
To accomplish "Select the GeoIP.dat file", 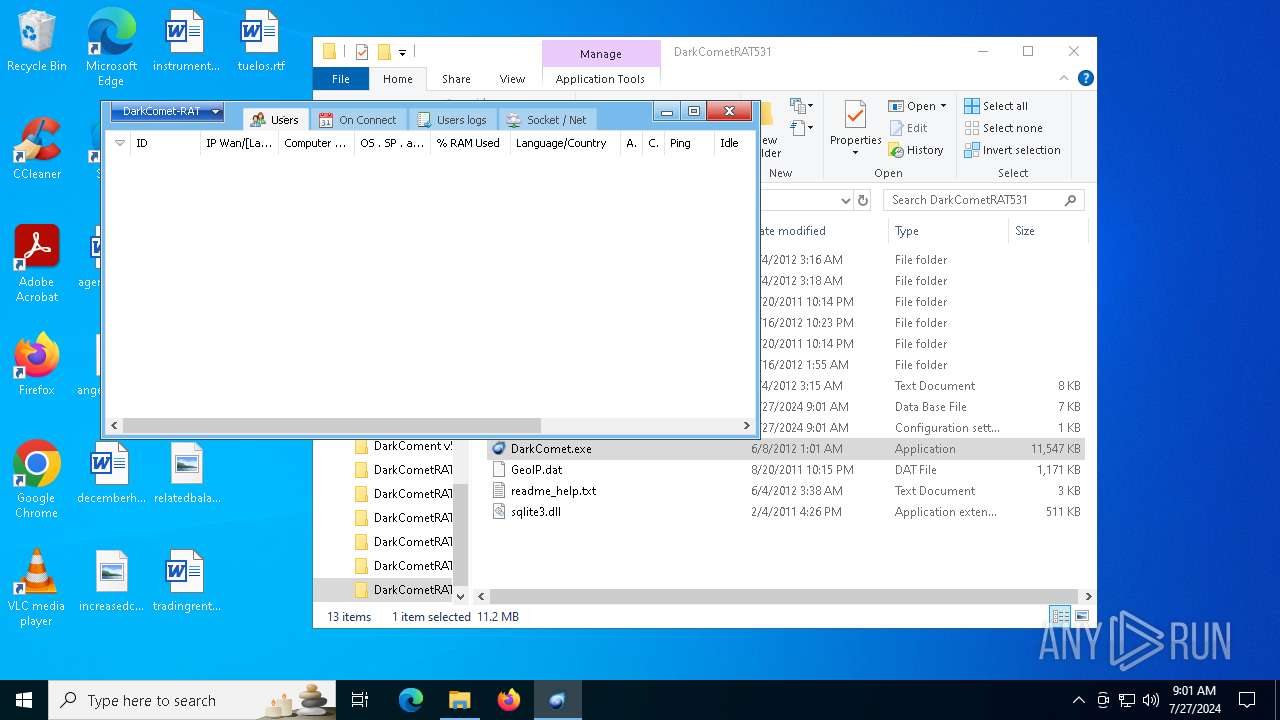I will tap(785, 470).
